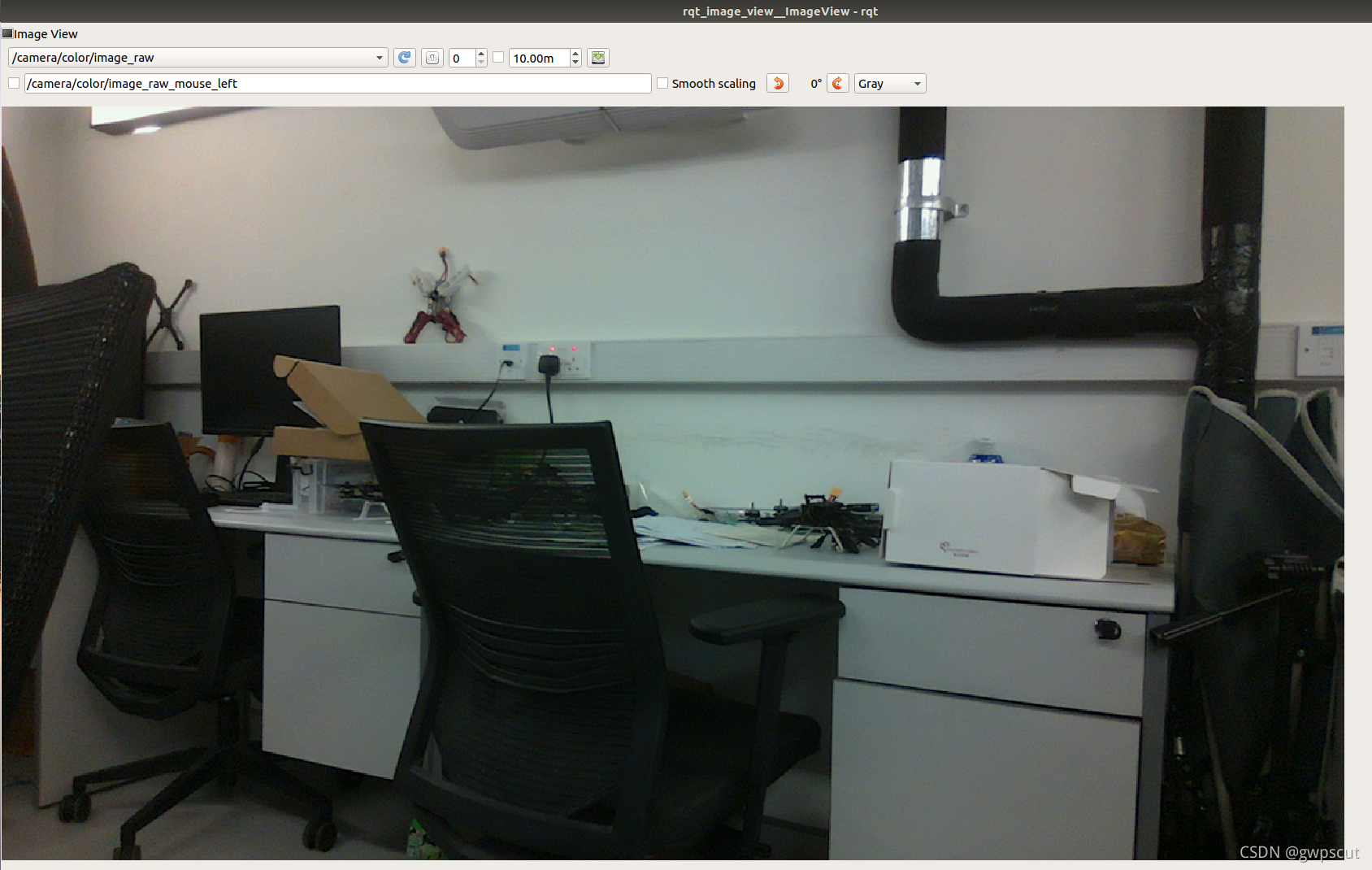
Task: Open the /camera/color/image_raw topic dropdown
Action: 198,58
